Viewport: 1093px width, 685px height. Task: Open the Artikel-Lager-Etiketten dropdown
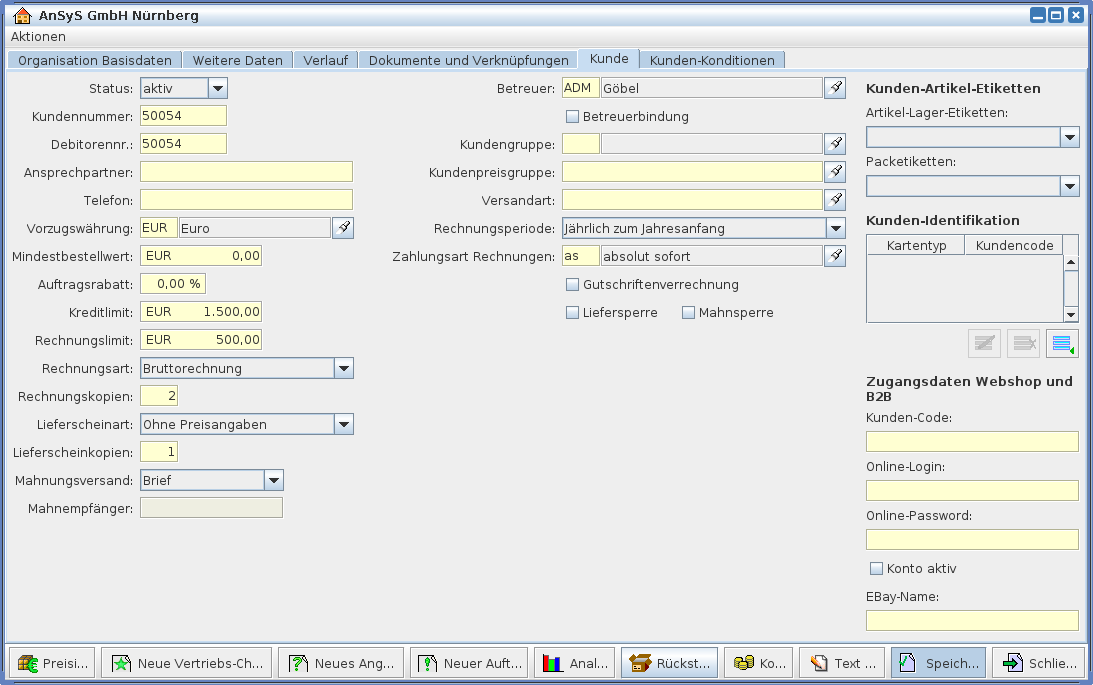pos(1069,137)
